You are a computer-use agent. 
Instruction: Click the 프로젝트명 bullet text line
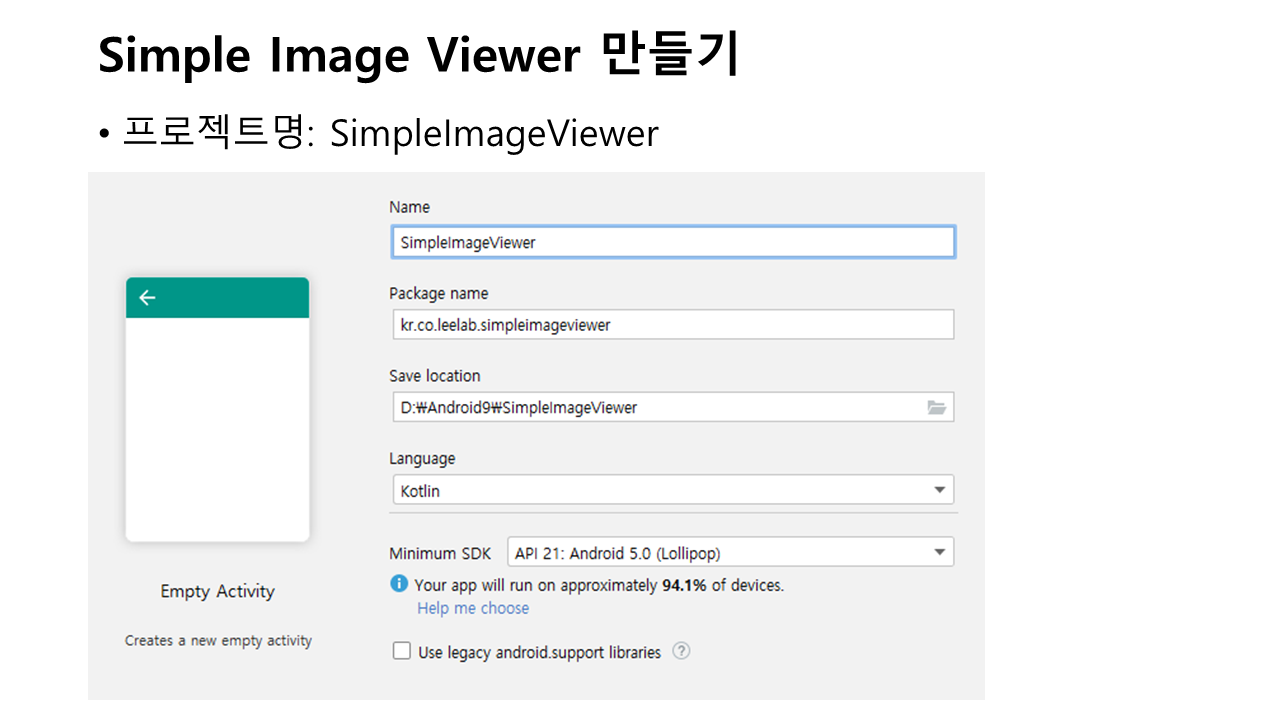pyautogui.click(x=390, y=133)
